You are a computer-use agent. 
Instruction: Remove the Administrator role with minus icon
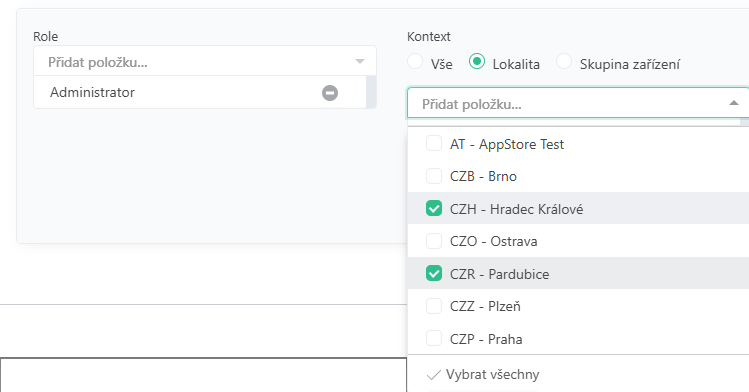pos(330,93)
